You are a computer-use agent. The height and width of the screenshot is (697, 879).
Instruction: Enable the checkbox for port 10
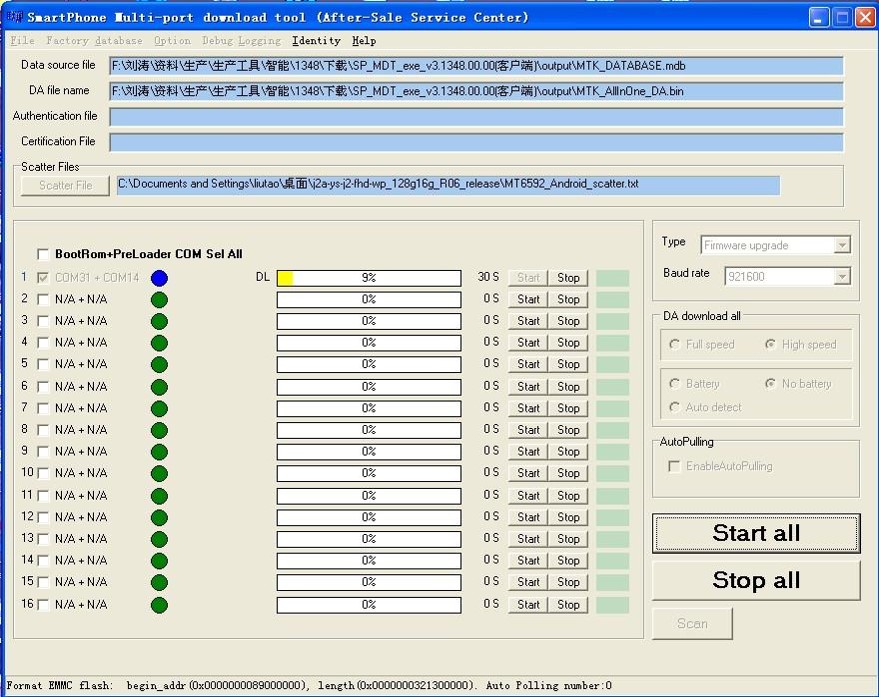(43, 473)
